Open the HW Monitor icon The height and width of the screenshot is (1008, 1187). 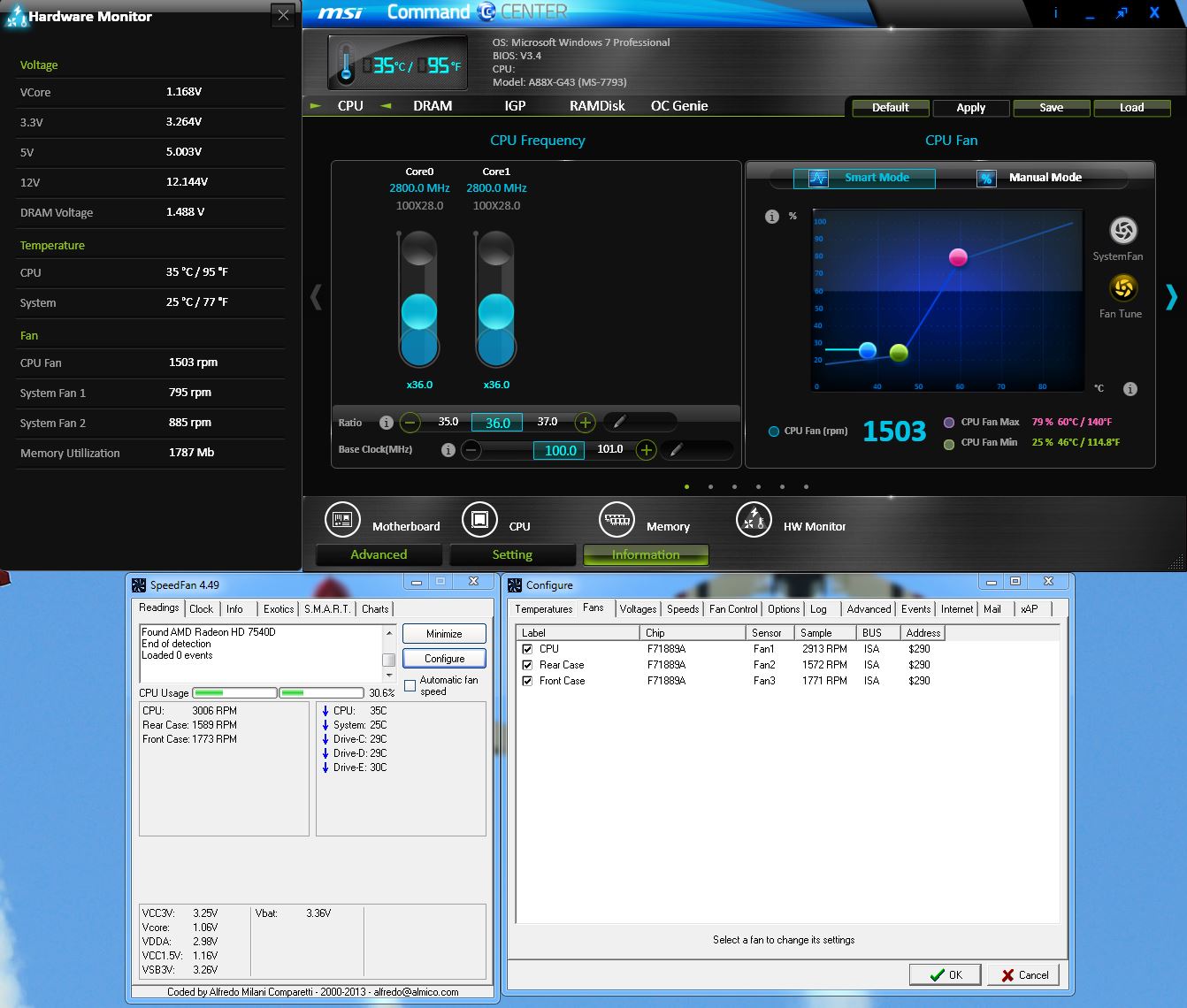754,520
